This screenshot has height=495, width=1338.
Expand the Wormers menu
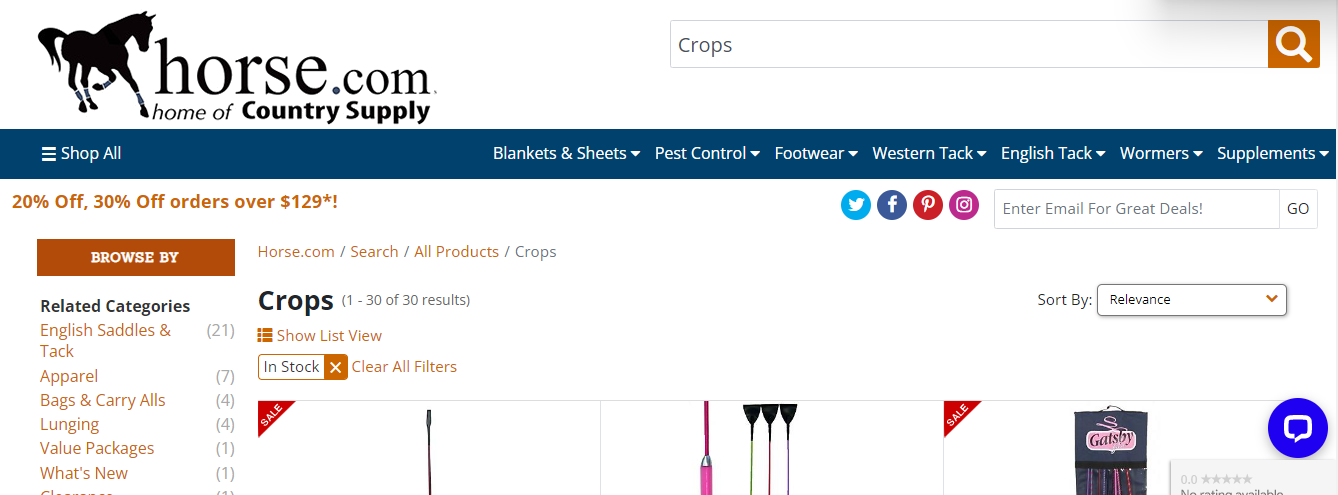(1161, 153)
